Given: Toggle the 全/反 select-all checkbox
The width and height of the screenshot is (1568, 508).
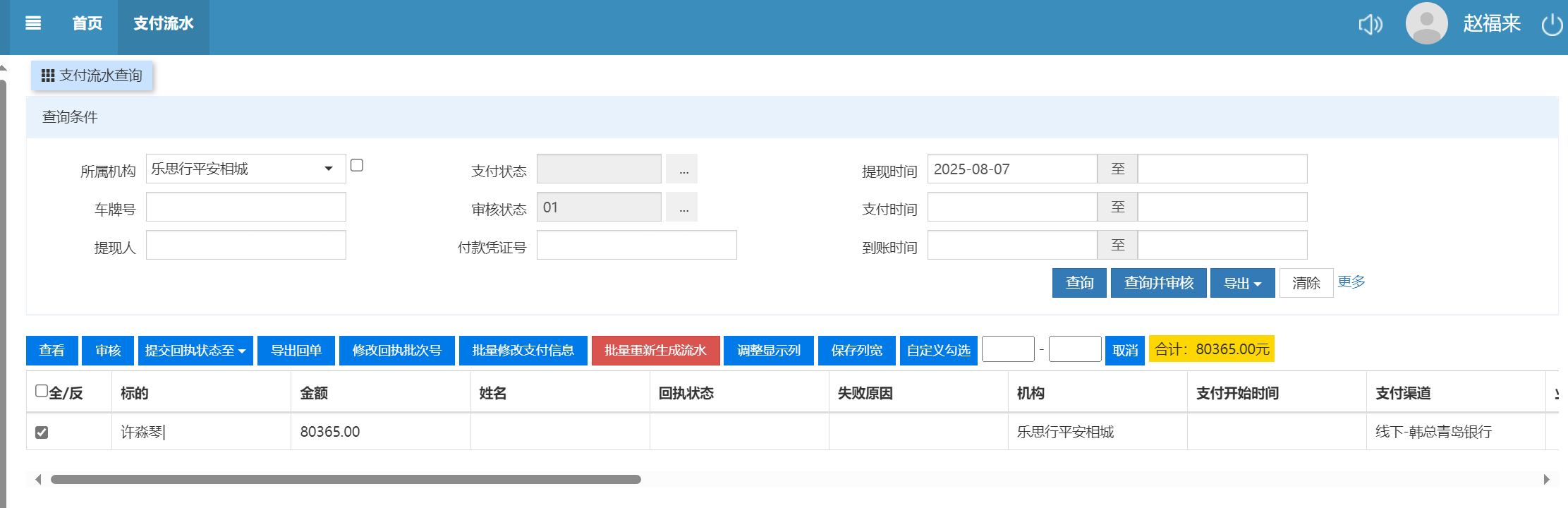Looking at the screenshot, I should [x=42, y=391].
